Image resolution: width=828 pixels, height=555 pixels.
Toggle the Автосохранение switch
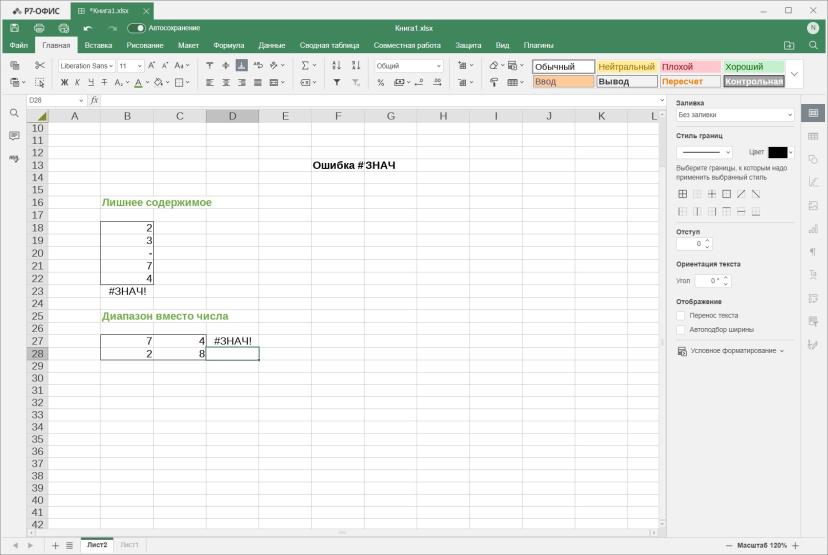(136, 28)
